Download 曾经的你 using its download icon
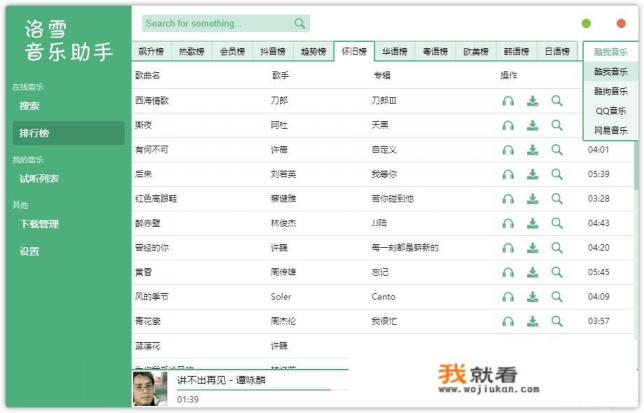Viewport: 644px width, 413px height. click(x=533, y=248)
